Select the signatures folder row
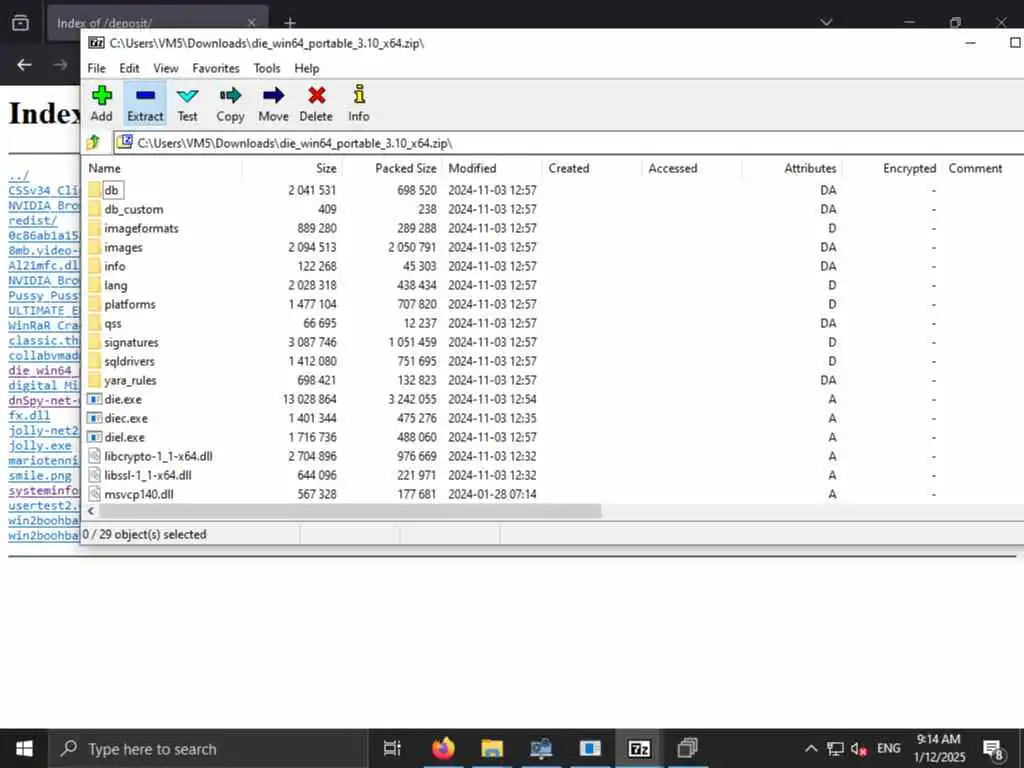This screenshot has height=768, width=1024. pos(554,342)
